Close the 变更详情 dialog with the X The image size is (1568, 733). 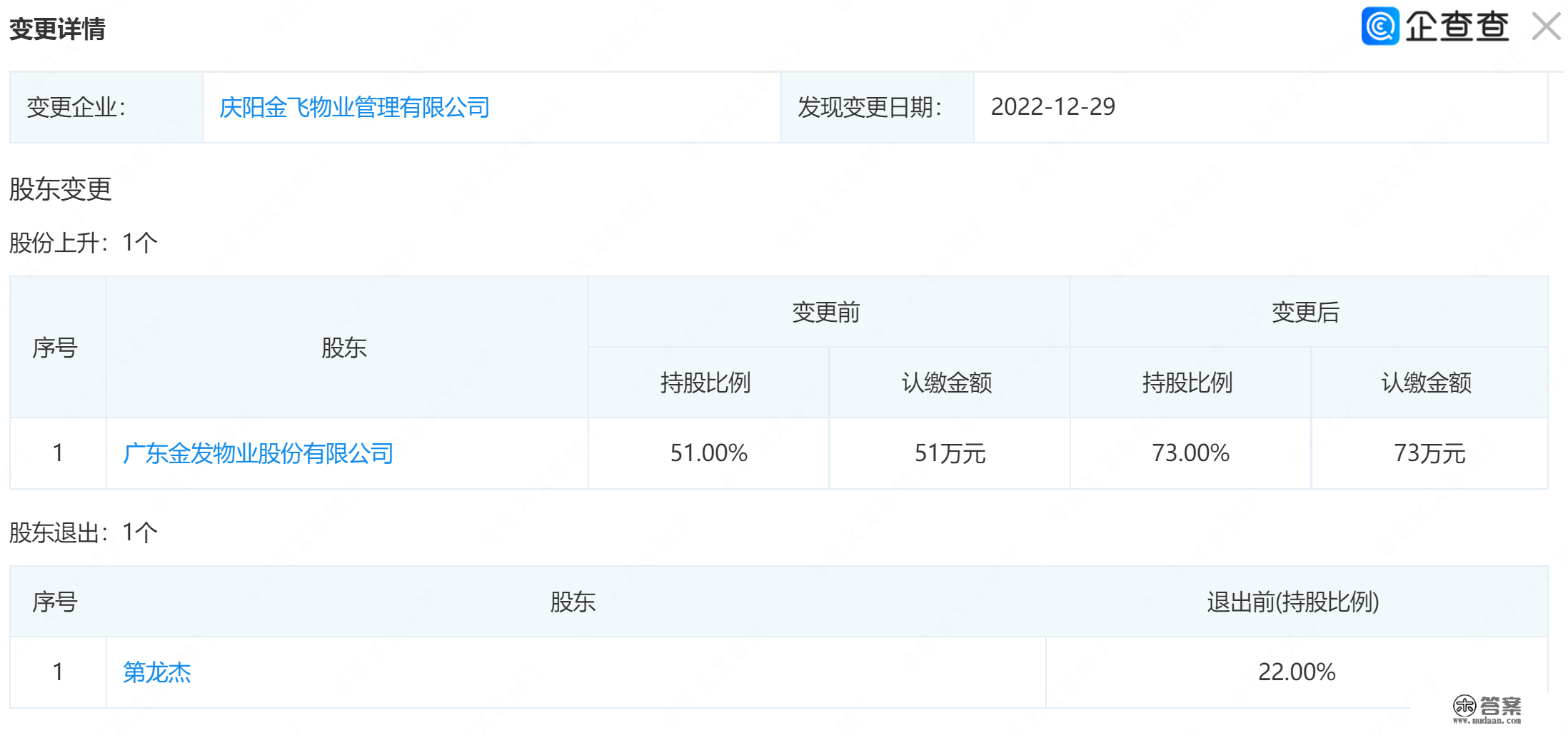(1547, 27)
